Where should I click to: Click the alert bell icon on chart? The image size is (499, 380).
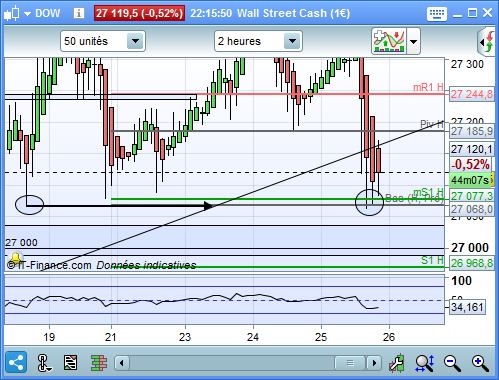15,259
